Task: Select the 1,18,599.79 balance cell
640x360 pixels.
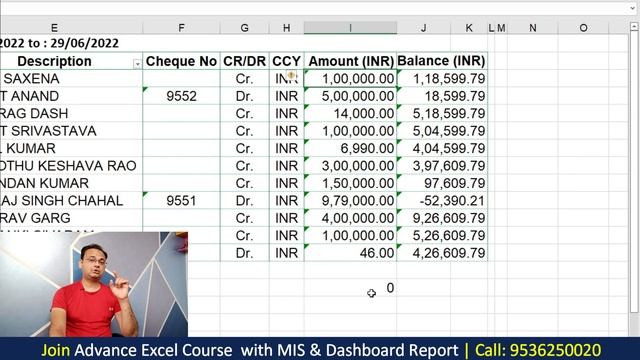Action: (442, 78)
